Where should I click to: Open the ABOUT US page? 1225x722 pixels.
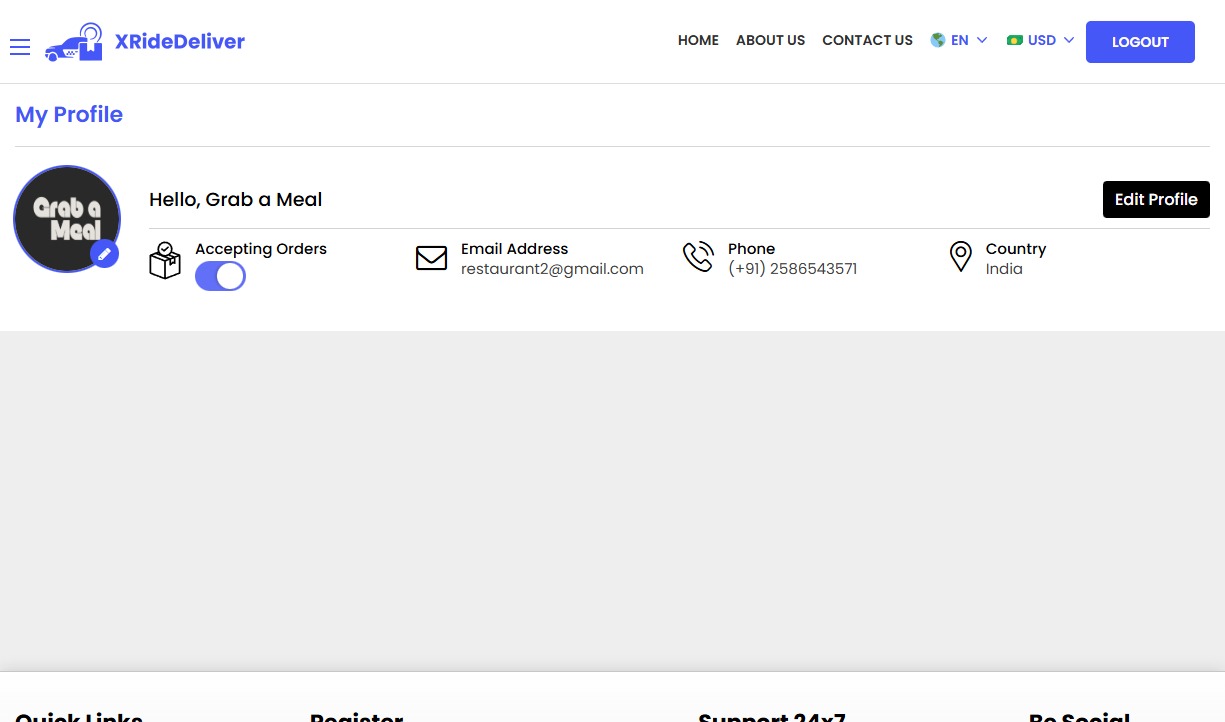(770, 41)
